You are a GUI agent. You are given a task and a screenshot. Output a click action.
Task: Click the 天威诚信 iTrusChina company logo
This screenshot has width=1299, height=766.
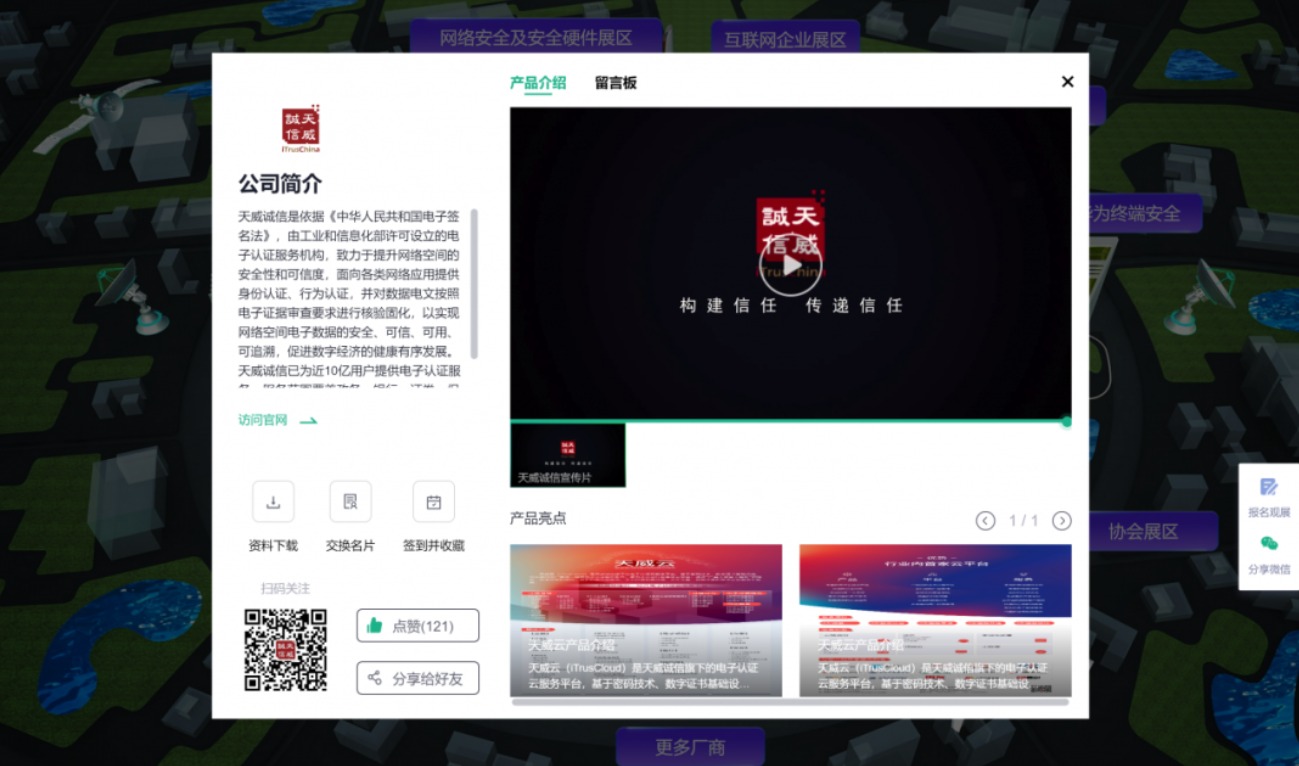pos(300,129)
